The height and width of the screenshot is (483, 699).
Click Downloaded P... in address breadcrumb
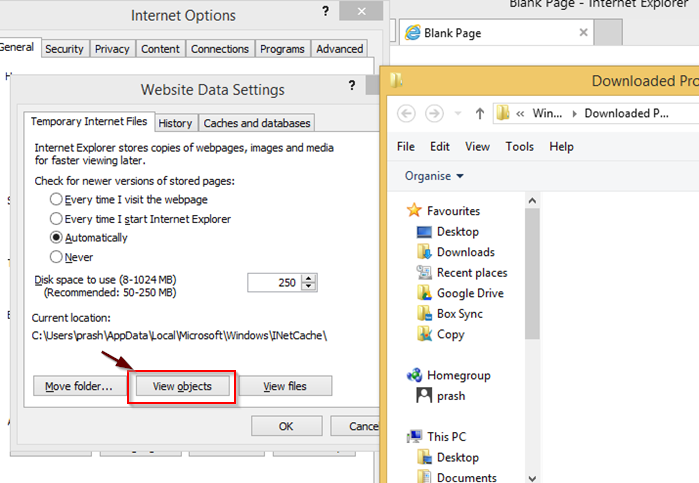coord(626,113)
